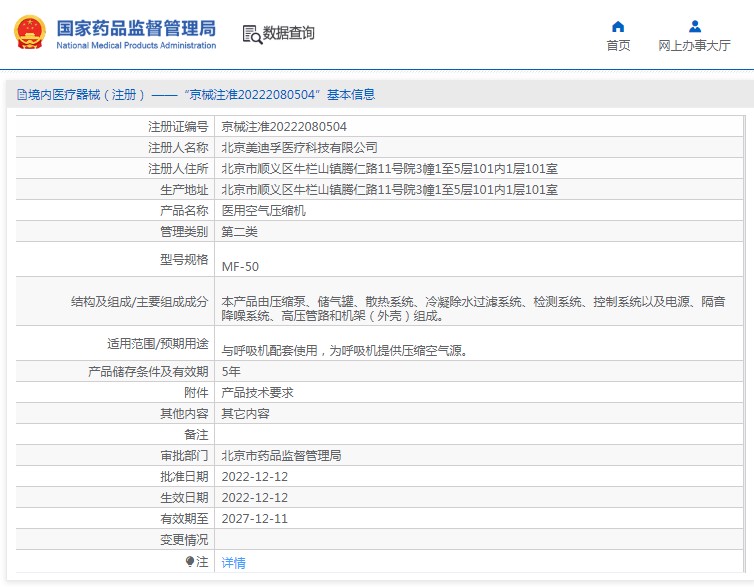Screen dimensions: 754x587
Task: Select 北京美迪孚医疗科技有限公司 cell
Action: tap(299, 148)
